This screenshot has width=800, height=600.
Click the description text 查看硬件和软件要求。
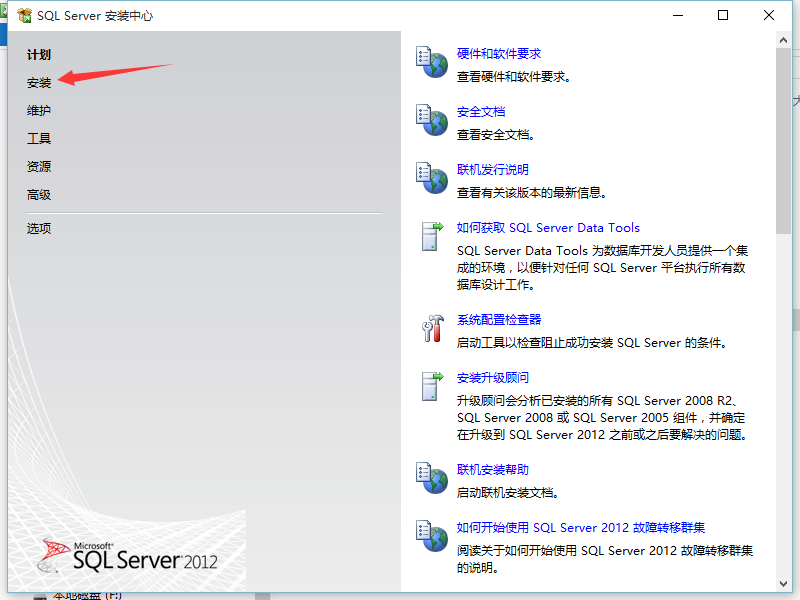(513, 77)
